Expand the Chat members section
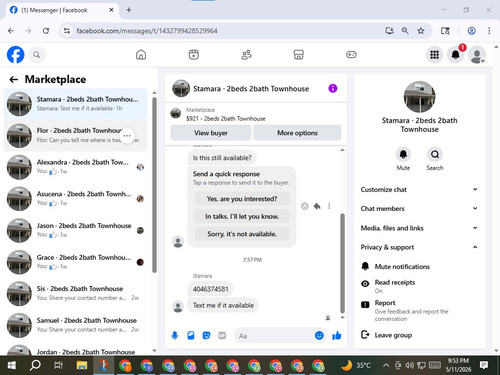The width and height of the screenshot is (500, 375). [419, 208]
